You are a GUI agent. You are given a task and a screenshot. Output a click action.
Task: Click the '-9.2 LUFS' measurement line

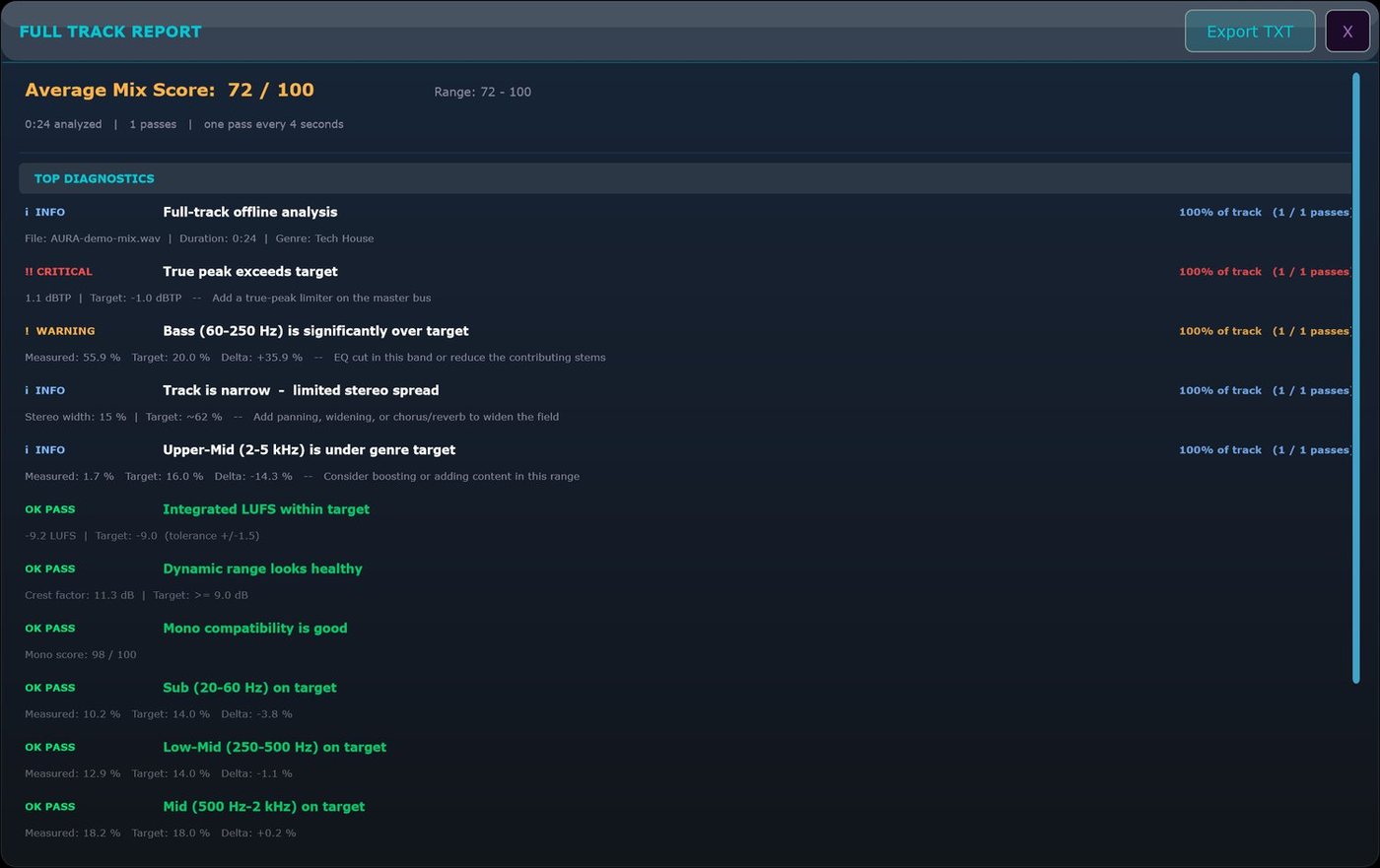(142, 536)
